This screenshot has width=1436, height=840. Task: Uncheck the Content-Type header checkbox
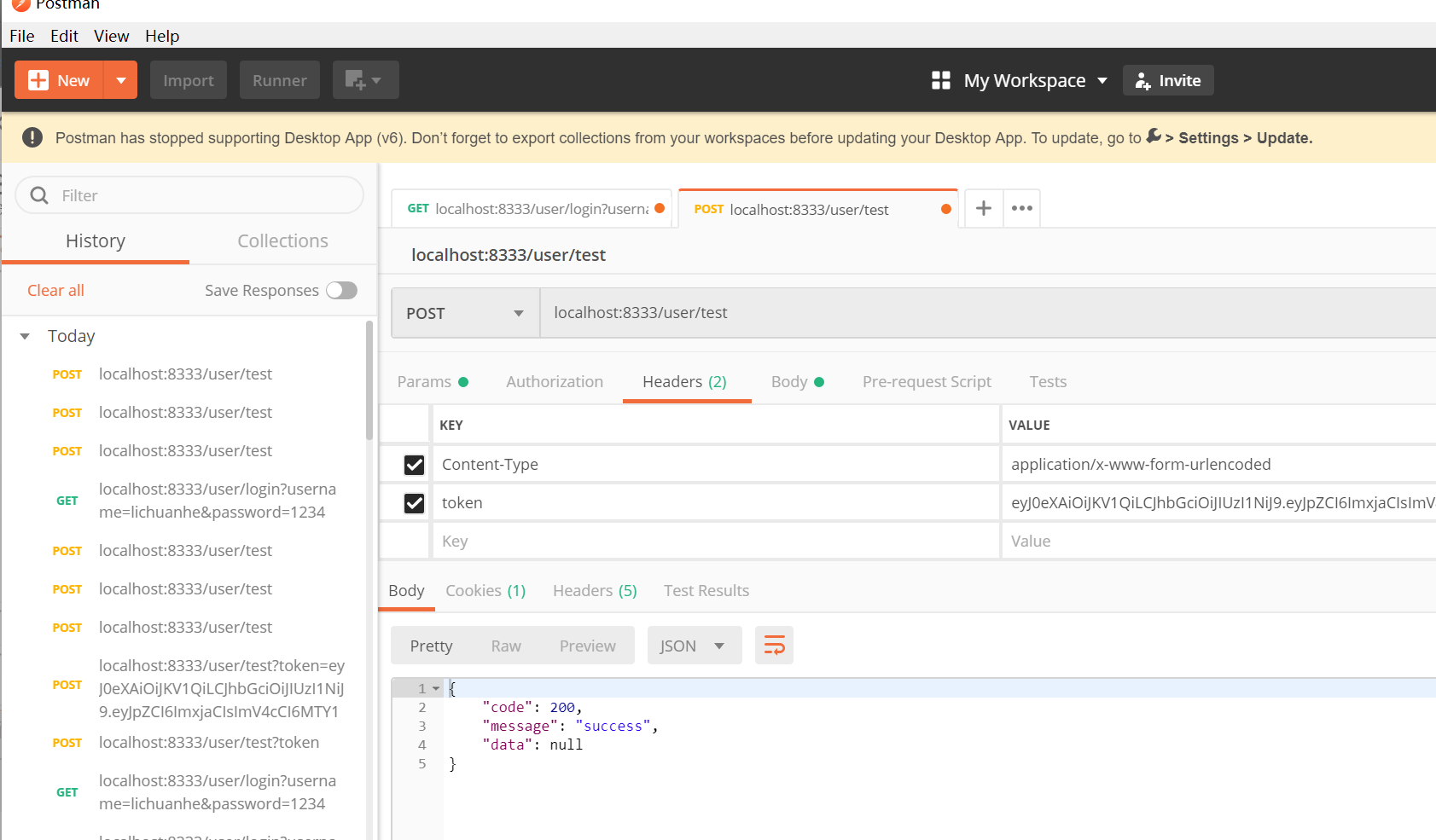click(x=414, y=465)
